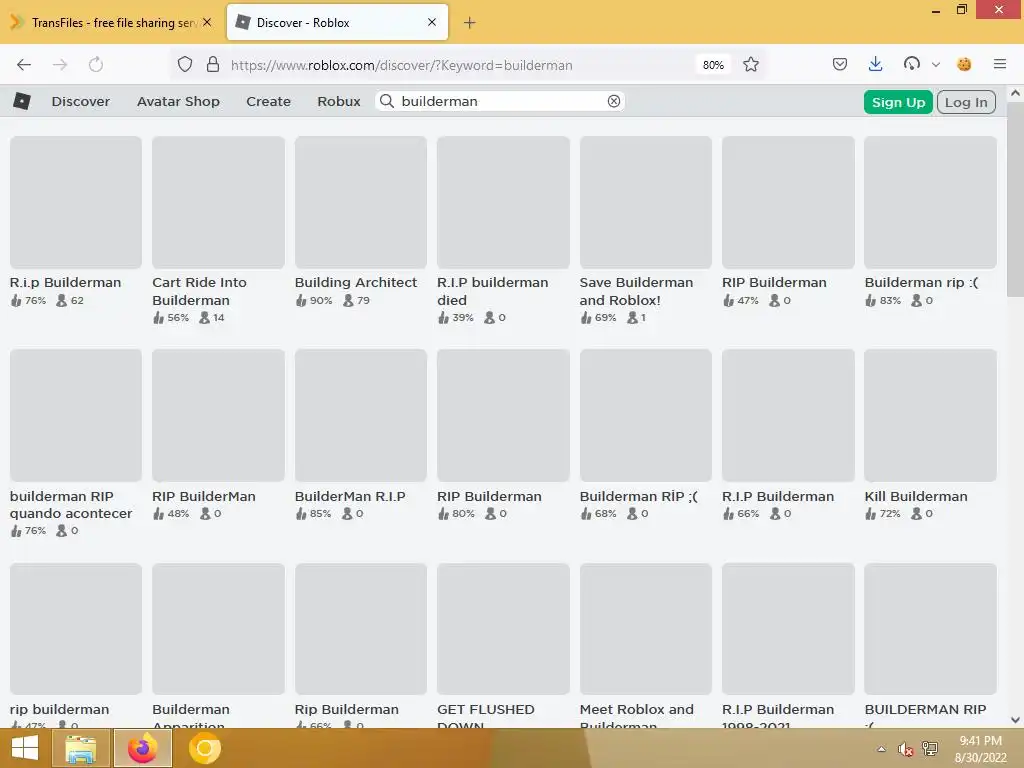Open the Builderman RİP ;( title link
The height and width of the screenshot is (768, 1024).
639,496
